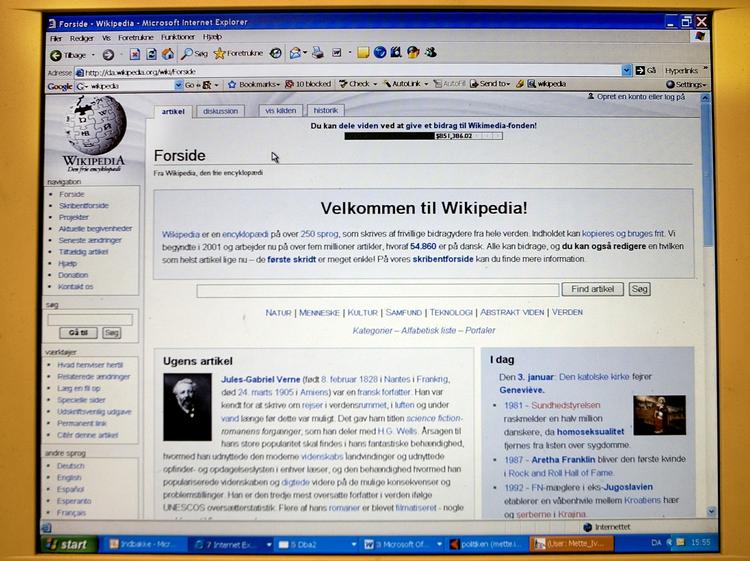The height and width of the screenshot is (561, 750).
Task: Click the yellow note toolbar icon
Action: pyautogui.click(x=363, y=53)
